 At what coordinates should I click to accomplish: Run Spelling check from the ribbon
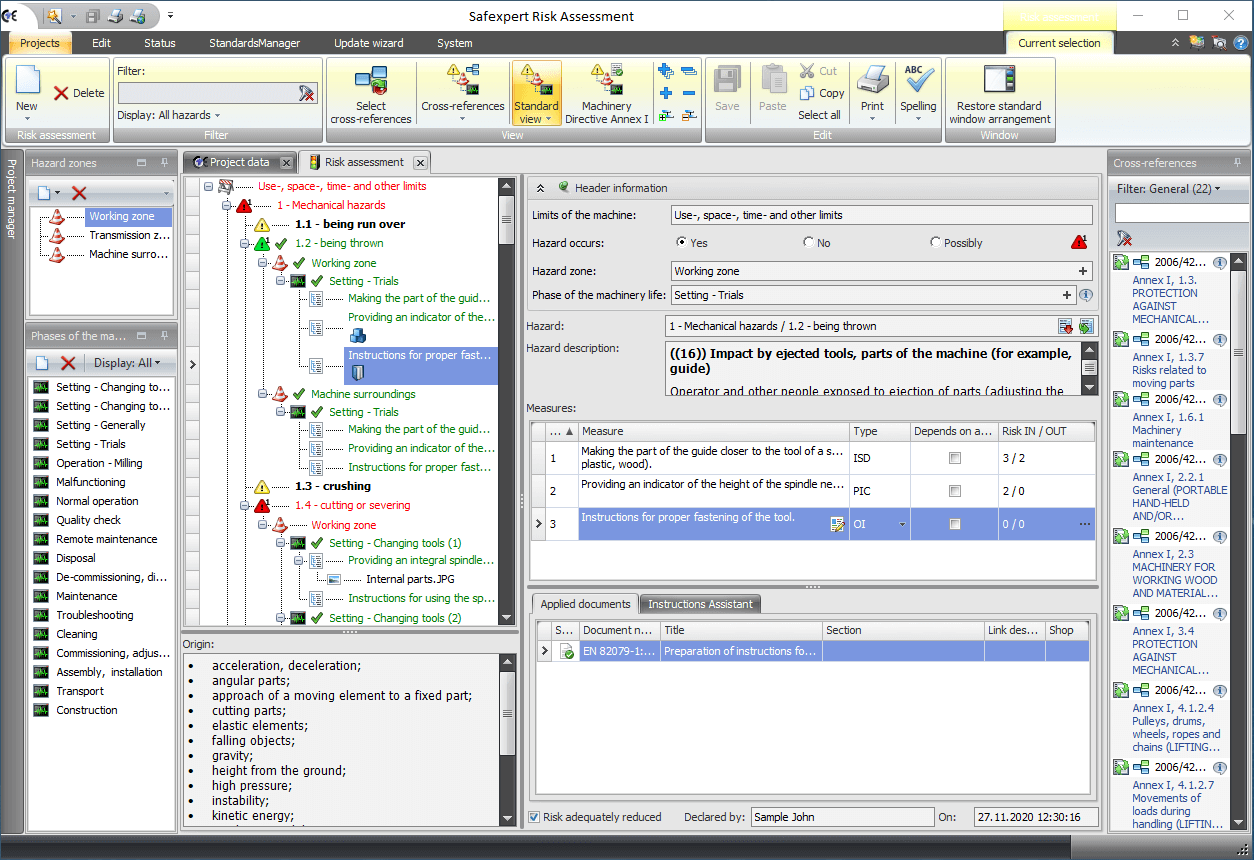click(x=918, y=83)
